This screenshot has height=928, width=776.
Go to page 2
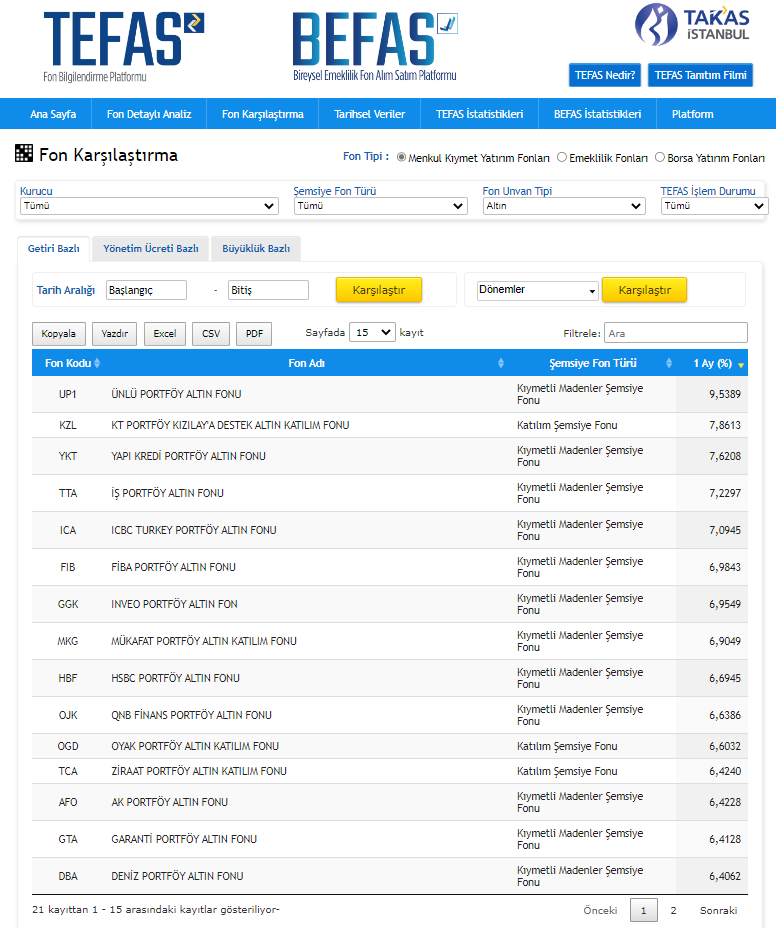pyautogui.click(x=673, y=910)
